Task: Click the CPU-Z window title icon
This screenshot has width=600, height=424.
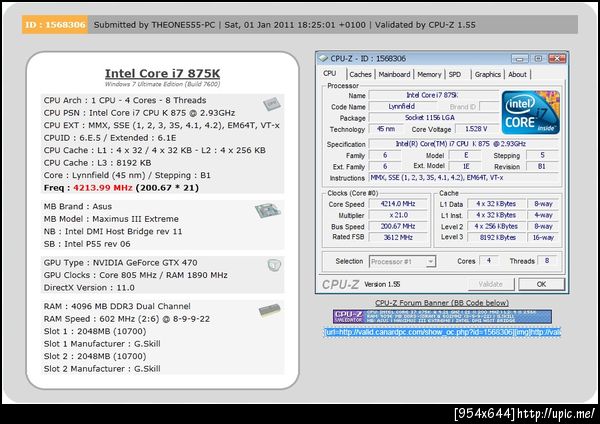Action: (x=323, y=59)
